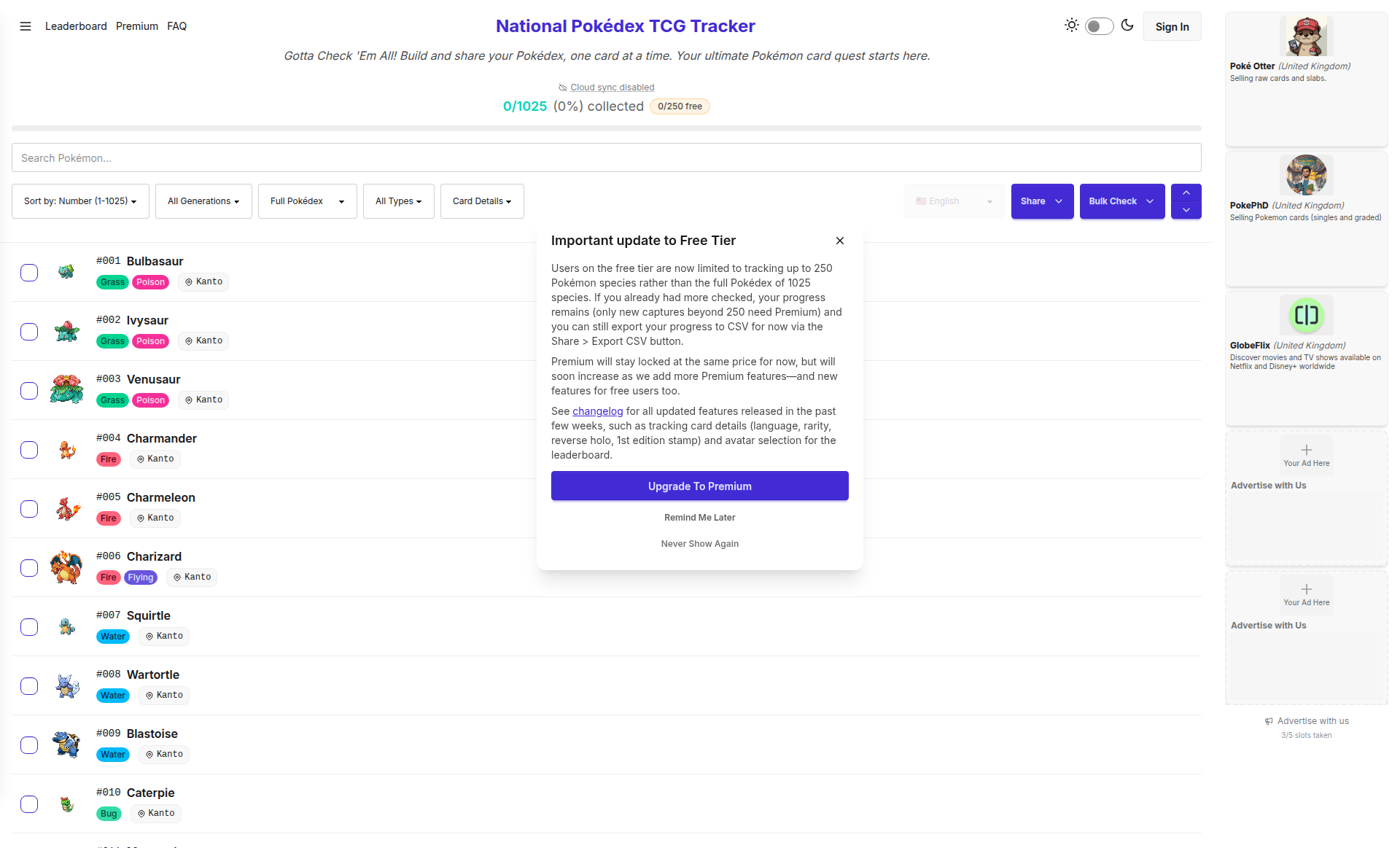Viewport: 1400px width, 848px height.
Task: Click the moon dark-mode icon
Action: (x=1127, y=26)
